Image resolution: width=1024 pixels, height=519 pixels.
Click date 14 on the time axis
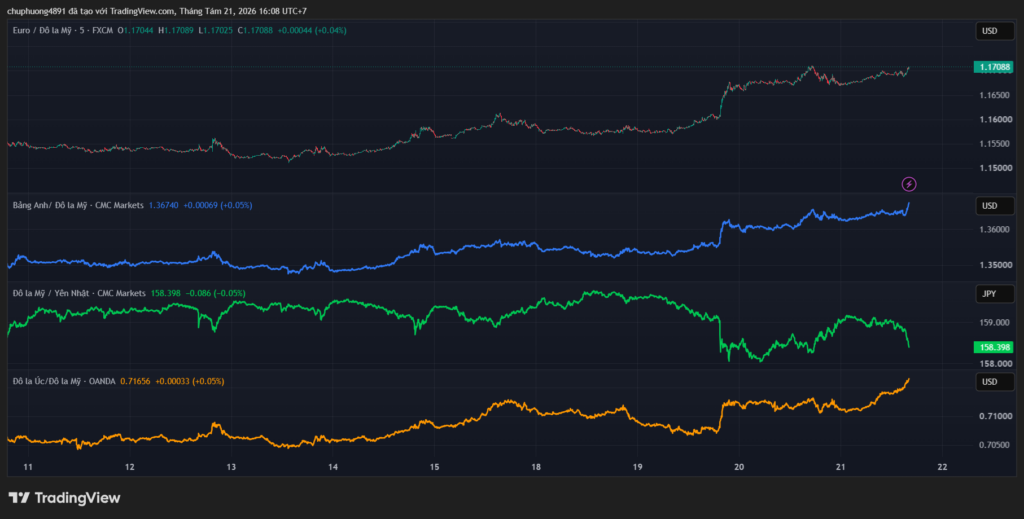click(x=332, y=467)
